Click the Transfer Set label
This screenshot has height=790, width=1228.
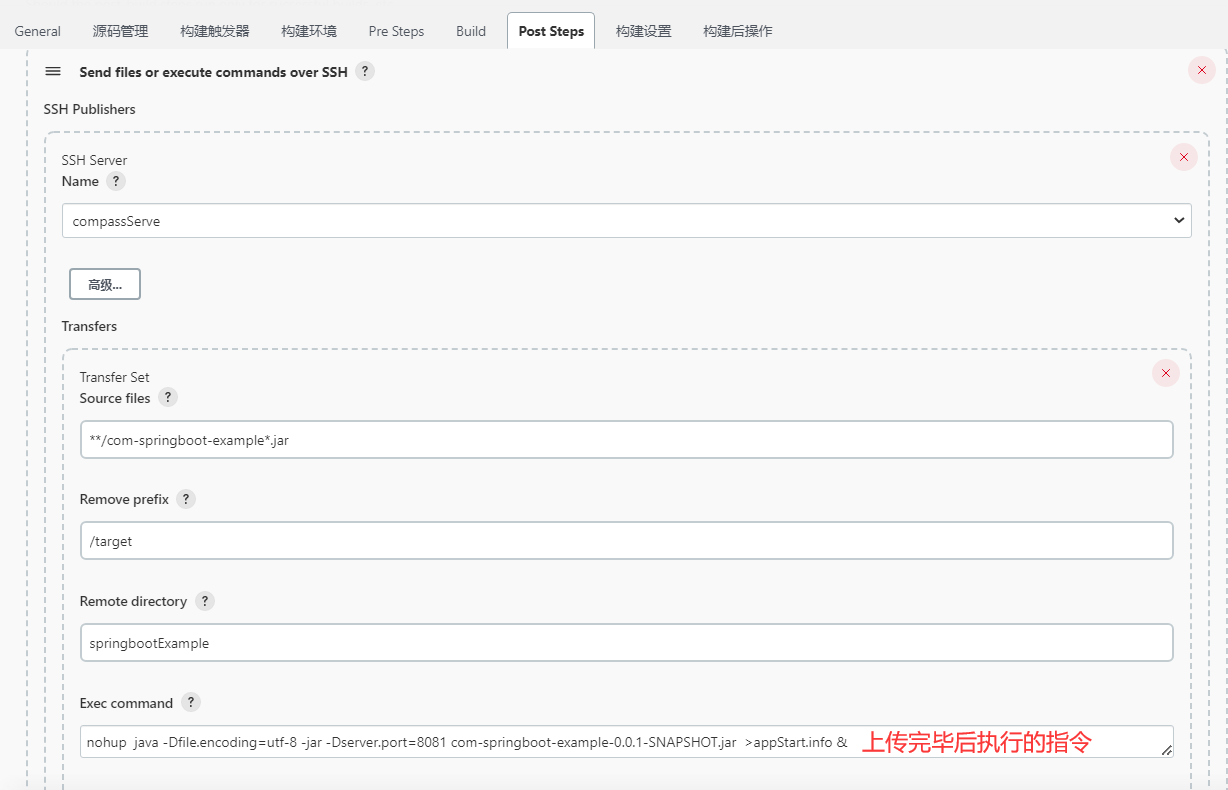[x=115, y=377]
